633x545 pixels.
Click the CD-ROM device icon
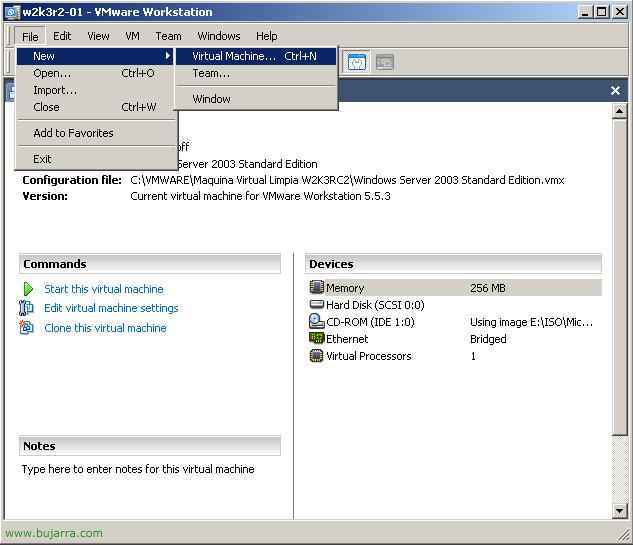pos(316,321)
